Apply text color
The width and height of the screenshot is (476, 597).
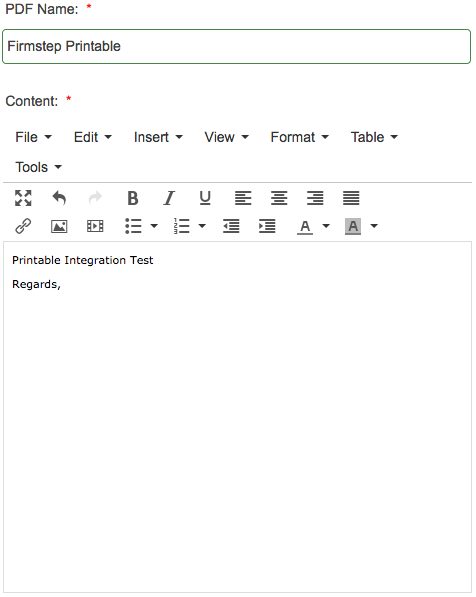[305, 227]
